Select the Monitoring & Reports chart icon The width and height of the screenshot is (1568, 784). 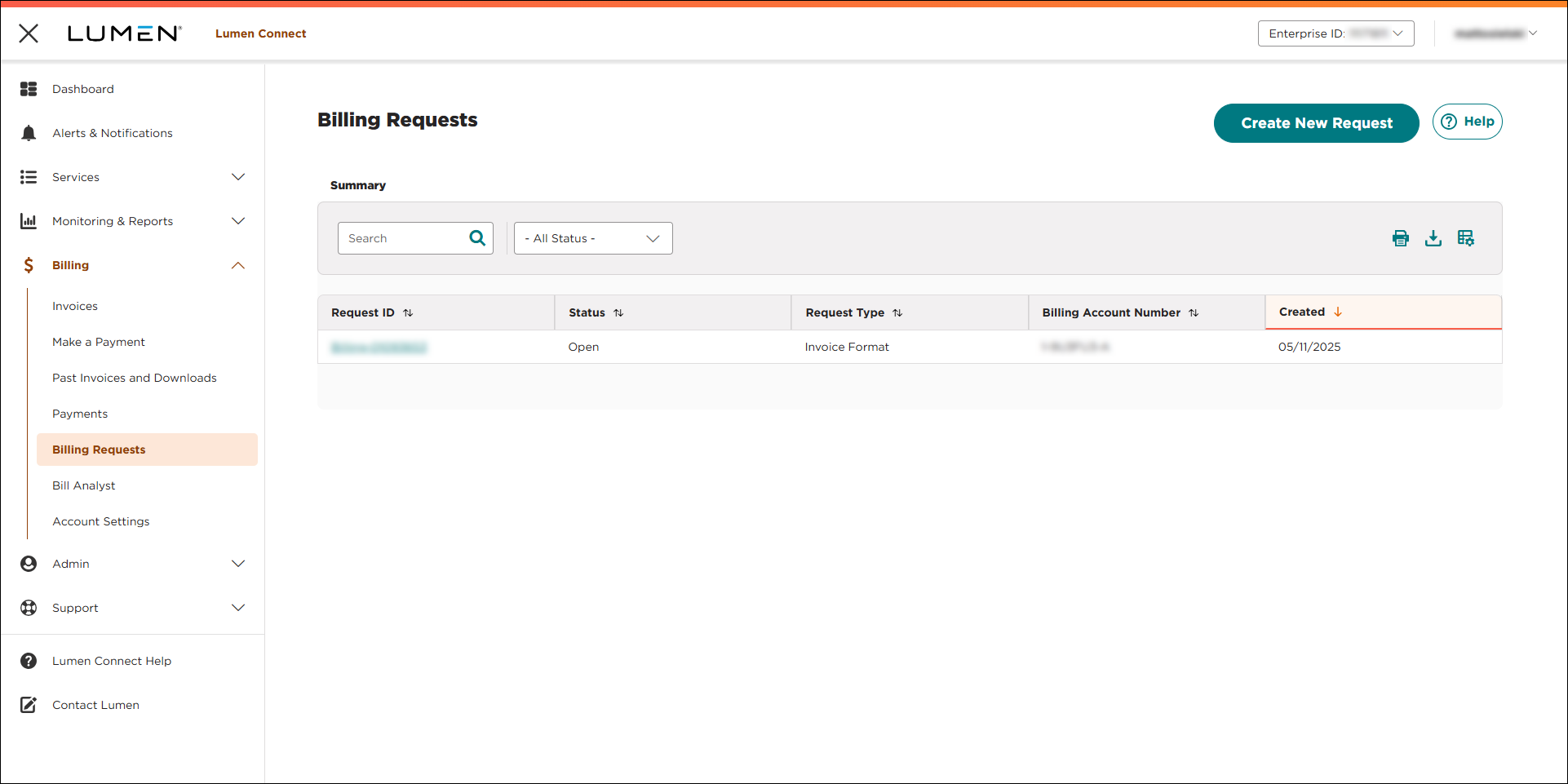29,220
